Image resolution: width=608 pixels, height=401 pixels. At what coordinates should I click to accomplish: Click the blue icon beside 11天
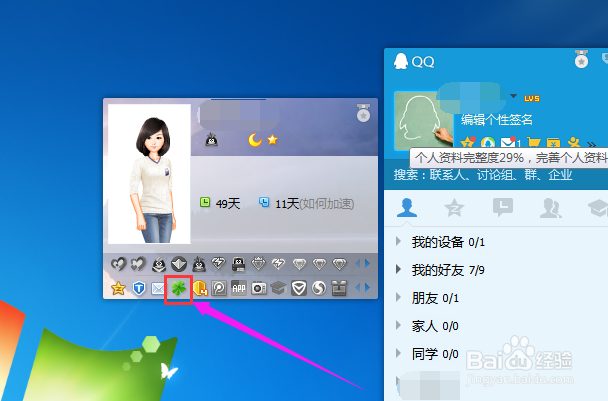click(264, 202)
